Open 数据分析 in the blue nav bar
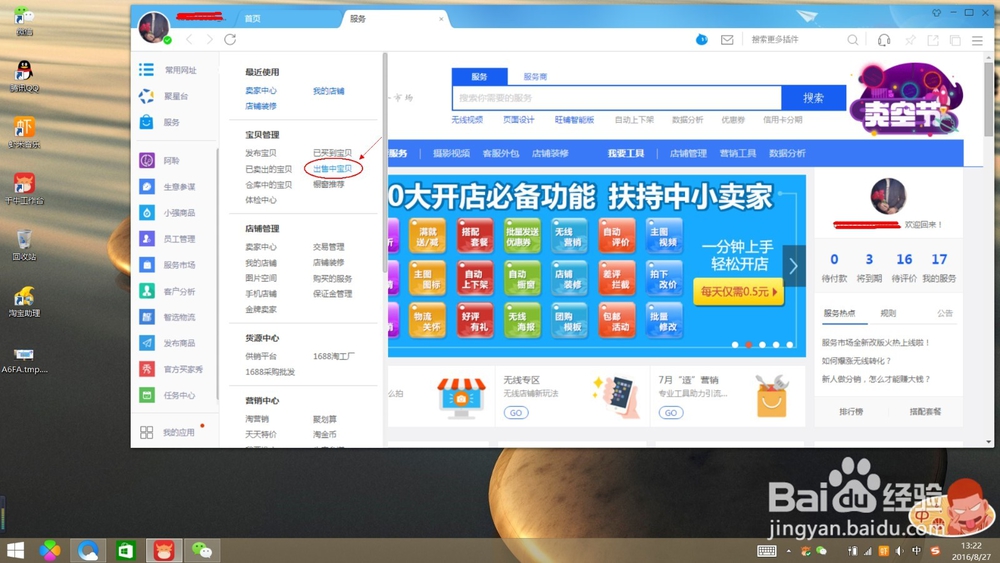1000x563 pixels. tap(787, 154)
